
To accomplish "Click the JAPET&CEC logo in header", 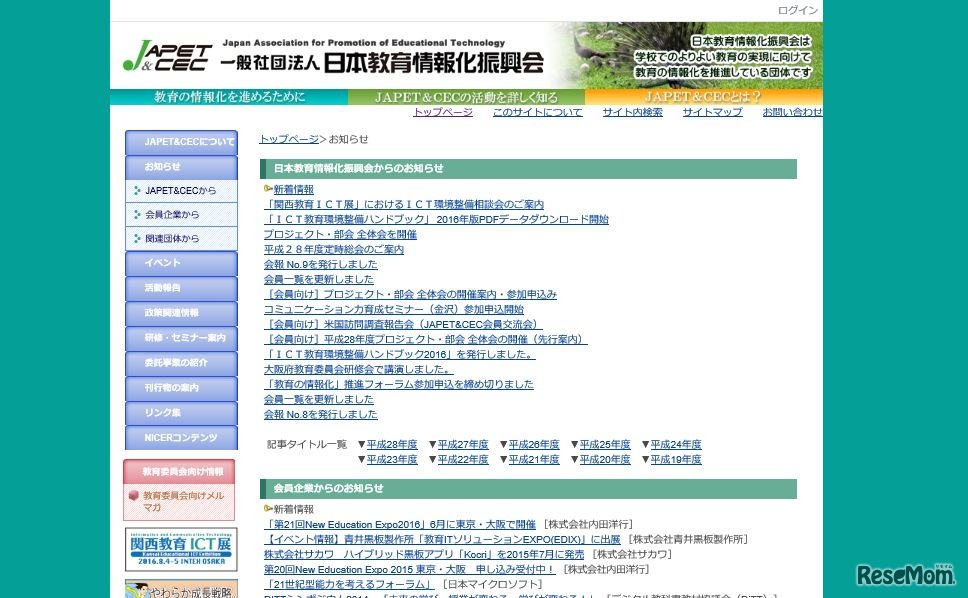I will (167, 57).
